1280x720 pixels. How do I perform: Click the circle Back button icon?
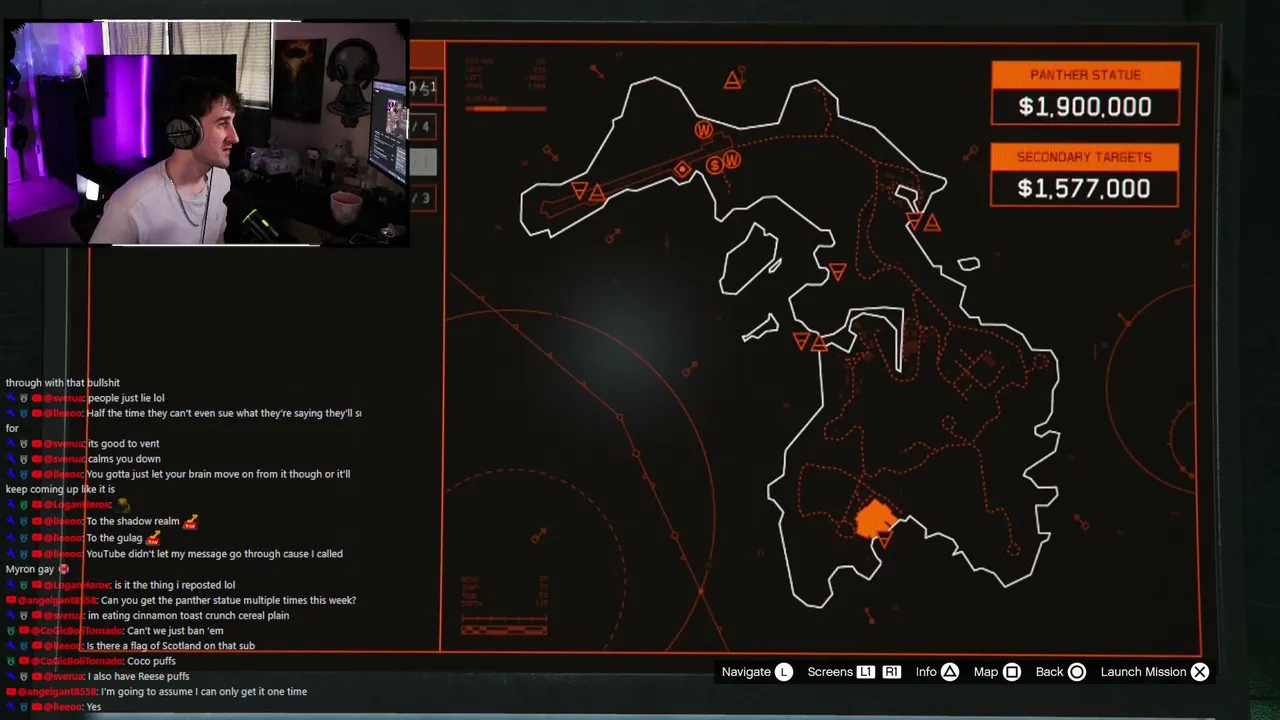point(1077,672)
